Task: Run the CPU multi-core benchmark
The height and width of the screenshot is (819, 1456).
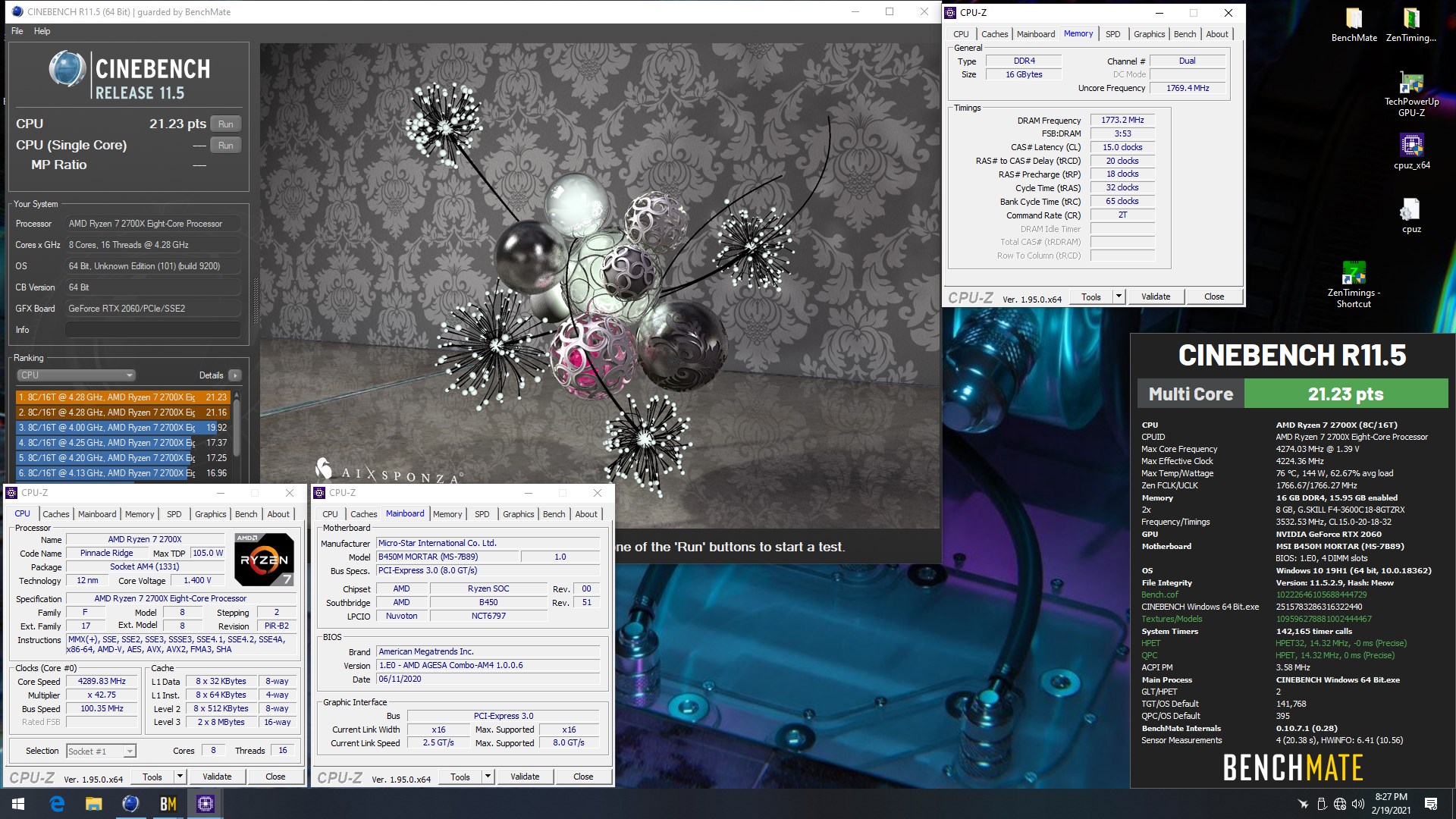Action: (x=226, y=124)
